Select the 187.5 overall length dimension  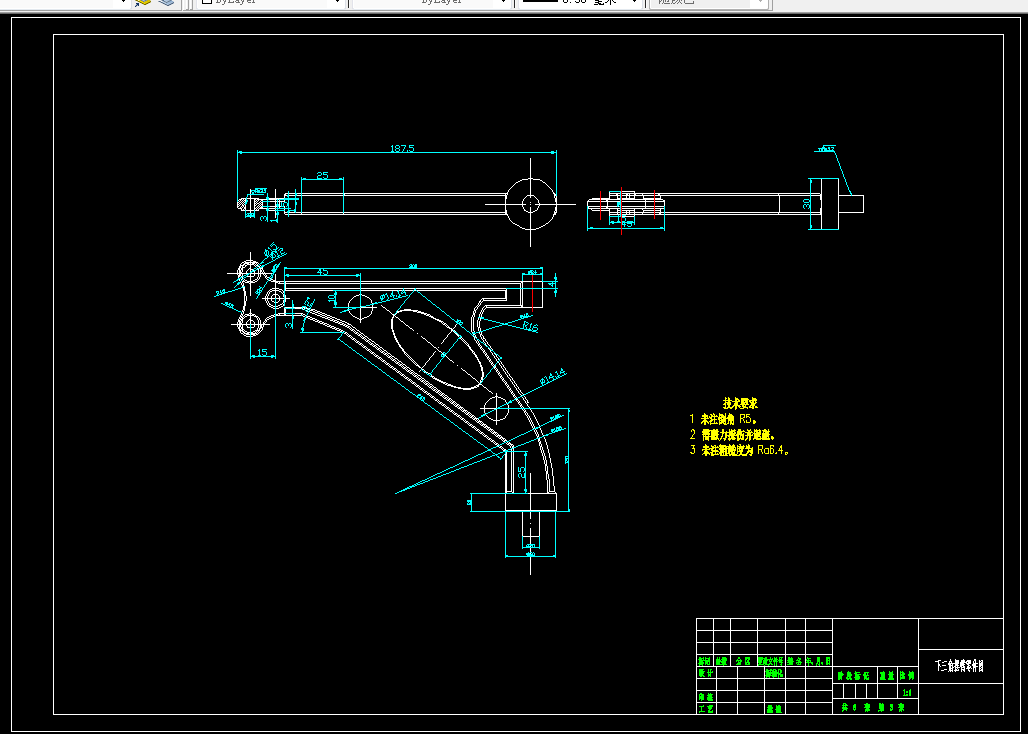pos(402,148)
